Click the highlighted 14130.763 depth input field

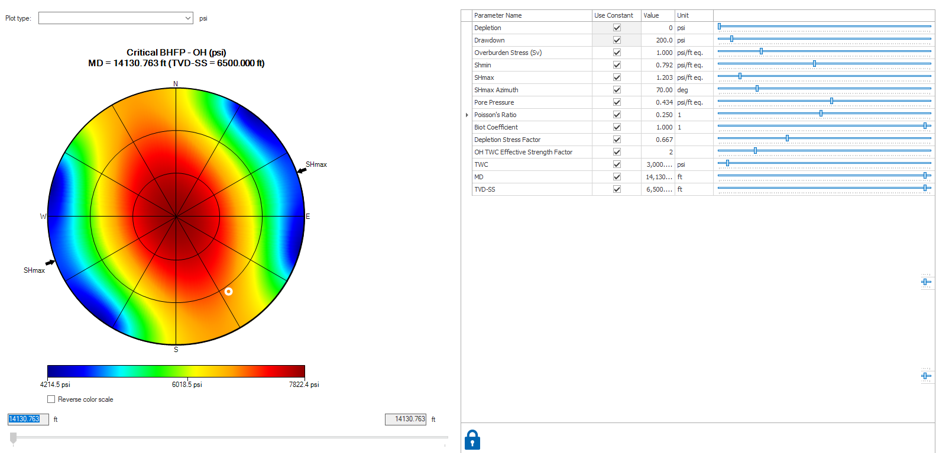point(27,420)
